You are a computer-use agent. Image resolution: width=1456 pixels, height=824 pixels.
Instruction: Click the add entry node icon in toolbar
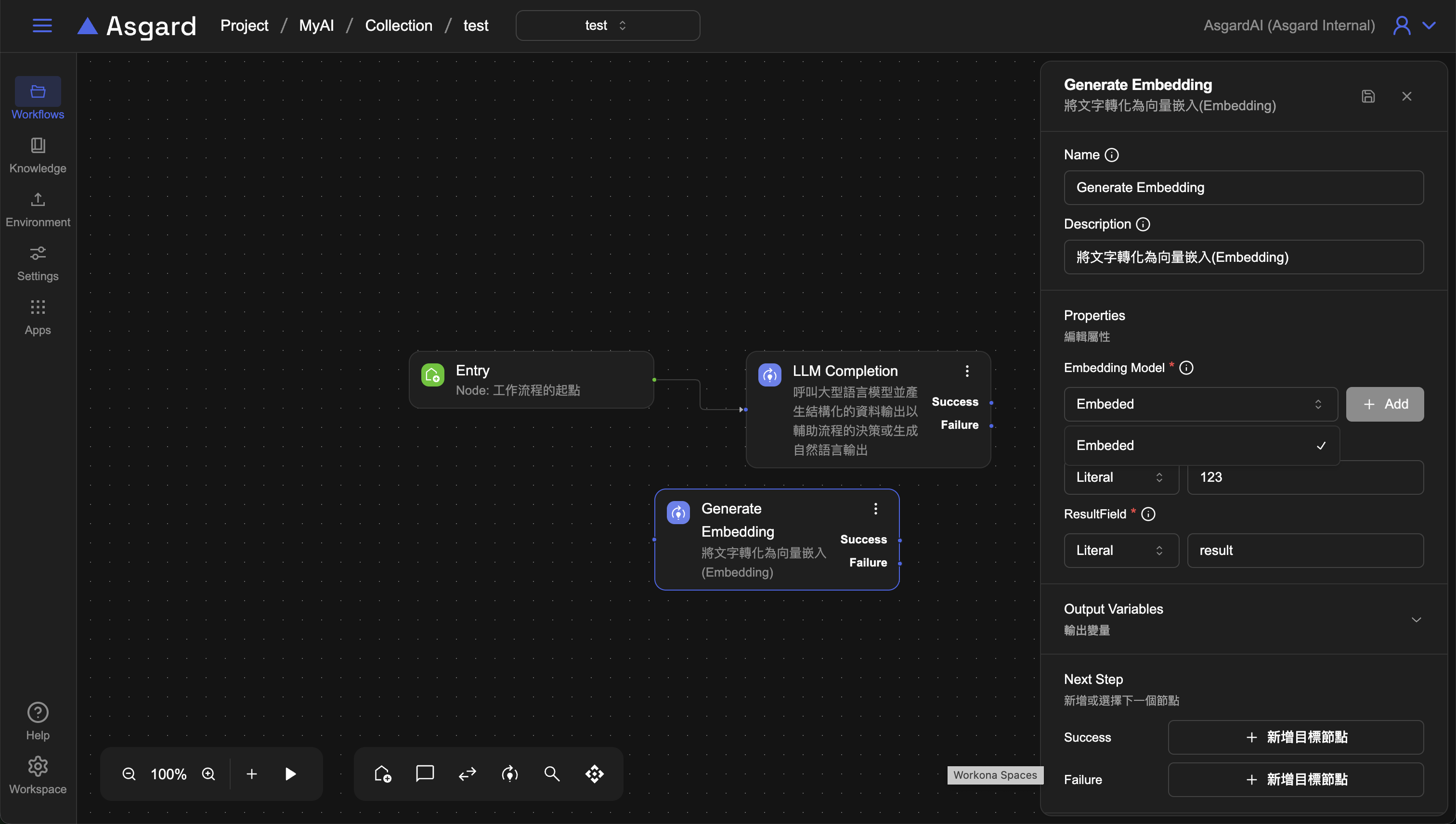(x=383, y=773)
